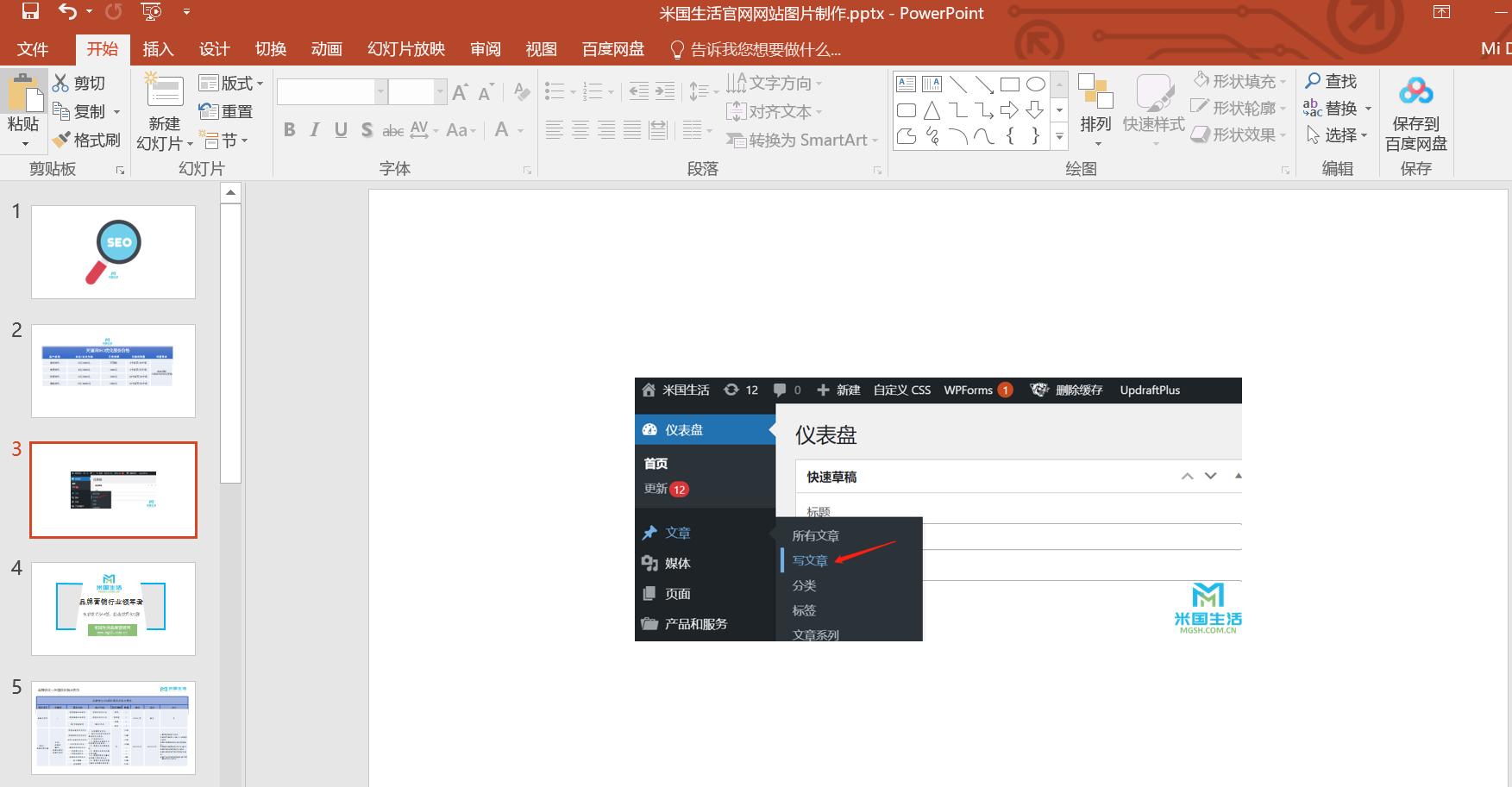This screenshot has width=1512, height=787.
Task: Toggle Bold formatting button
Action: (290, 130)
